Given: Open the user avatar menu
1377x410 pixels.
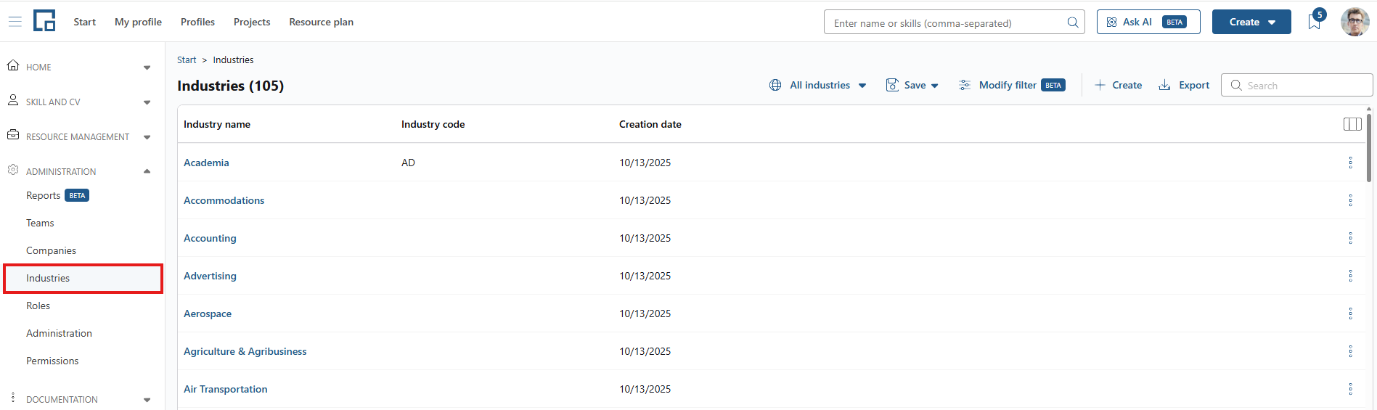Looking at the screenshot, I should pyautogui.click(x=1354, y=22).
